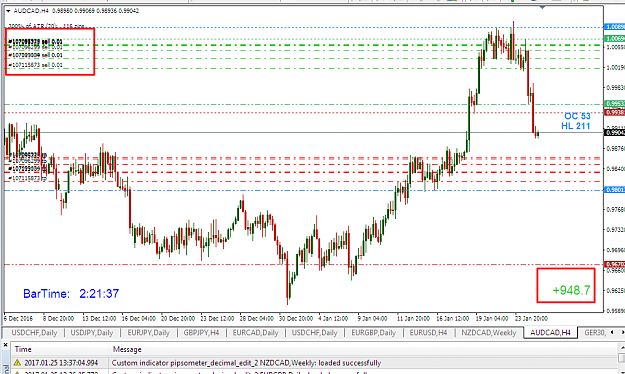
Task: Click the AUDCAD,H4 OHLC header text in the chart
Action: coord(76,11)
